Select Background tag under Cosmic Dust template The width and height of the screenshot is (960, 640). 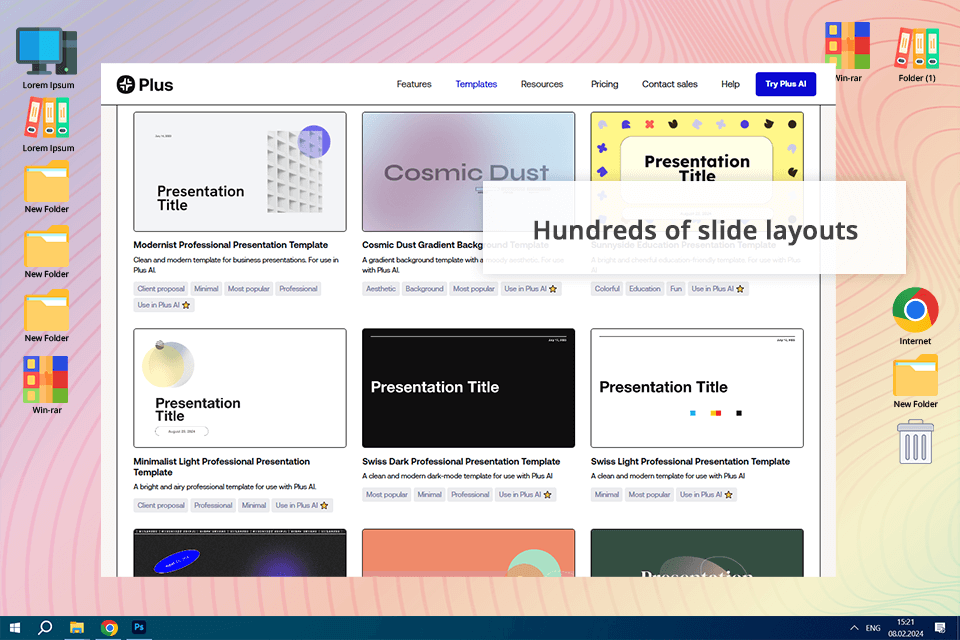pyautogui.click(x=424, y=288)
